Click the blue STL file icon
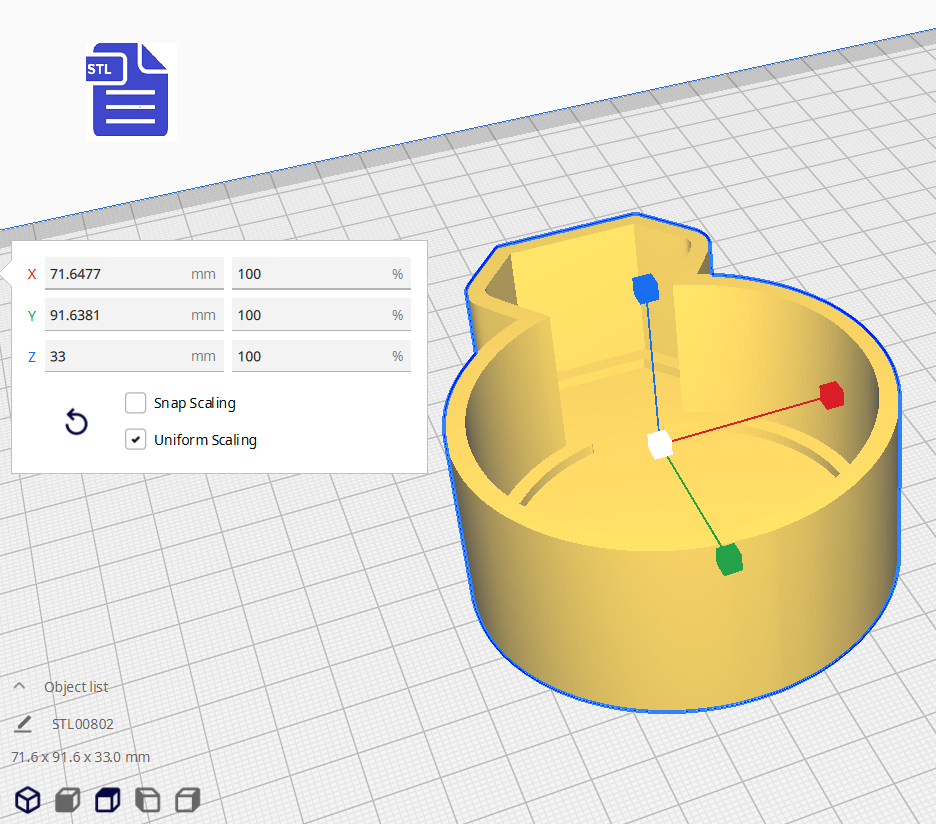The width and height of the screenshot is (936, 824). coord(129,90)
